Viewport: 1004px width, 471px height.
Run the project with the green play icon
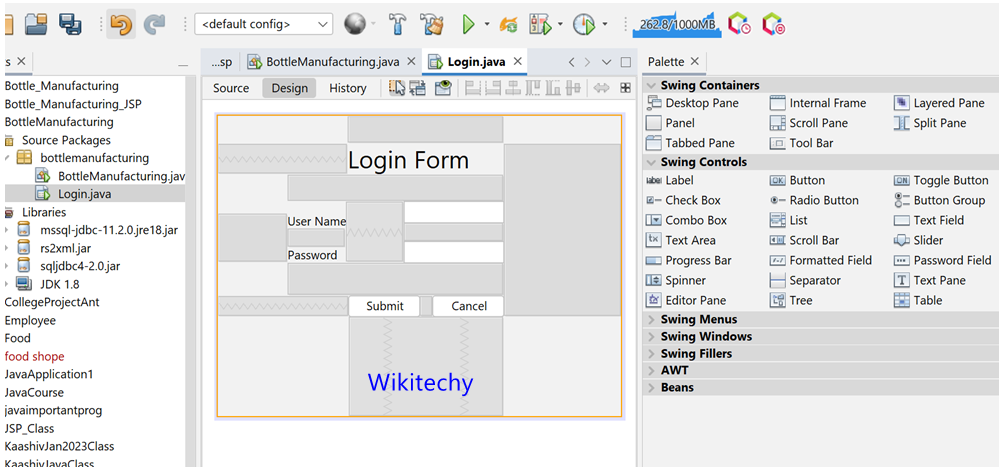468,23
